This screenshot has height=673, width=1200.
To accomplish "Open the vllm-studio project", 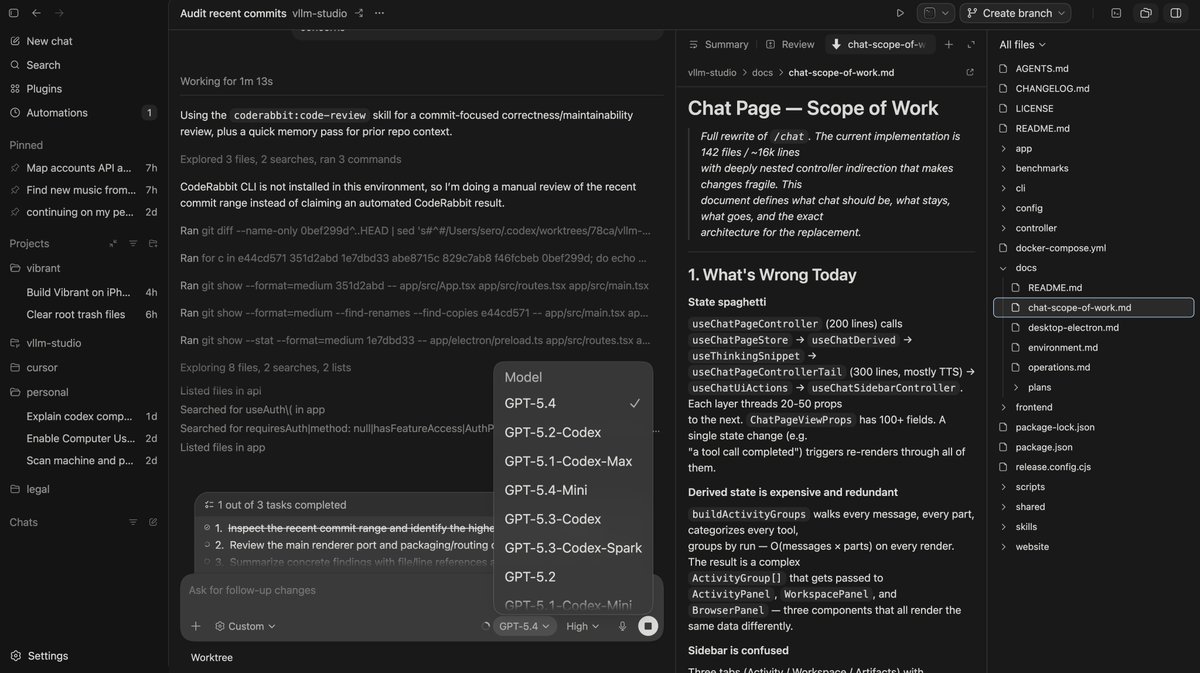I will point(54,343).
